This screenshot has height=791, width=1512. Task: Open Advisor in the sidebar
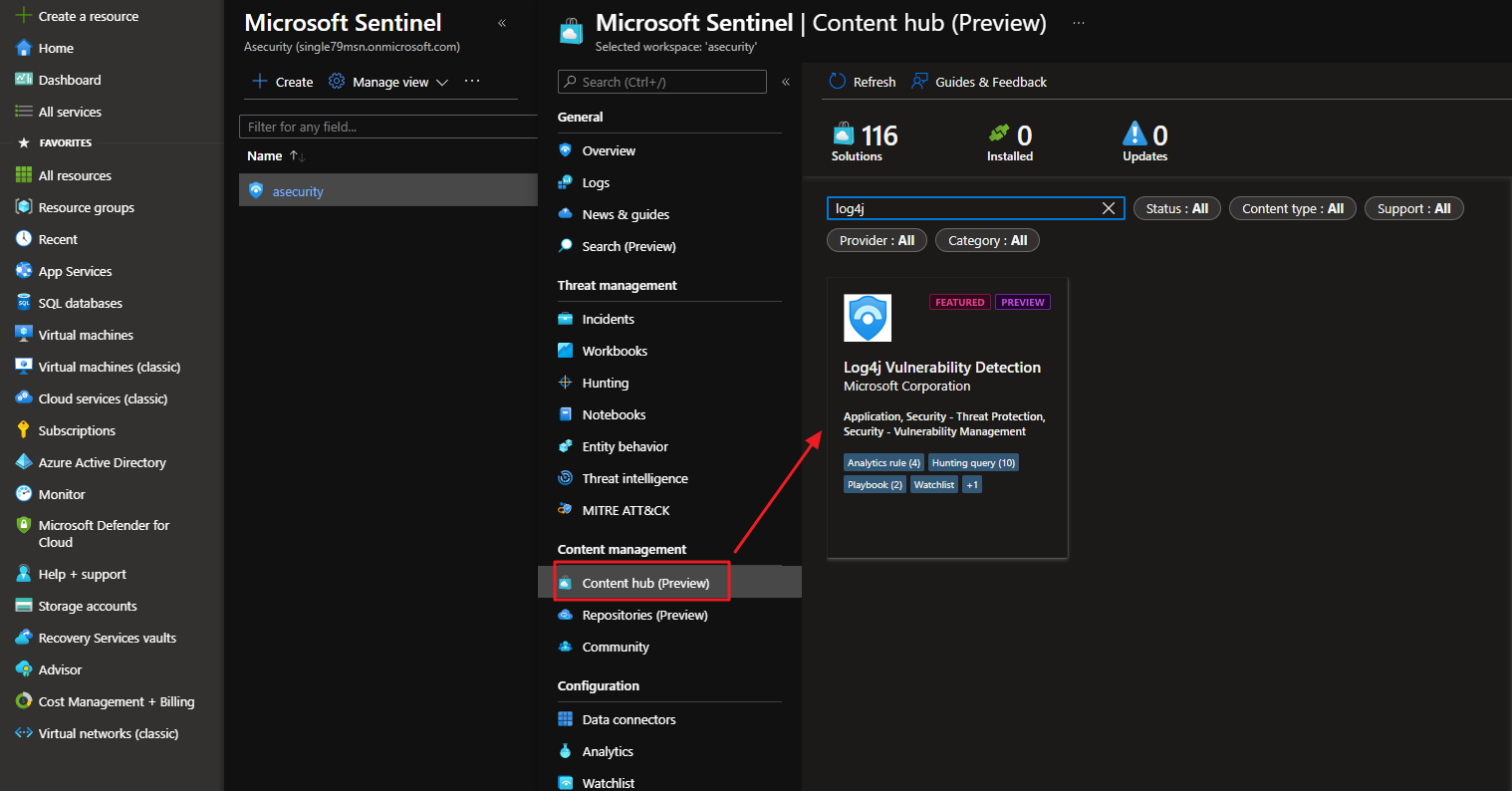pyautogui.click(x=60, y=669)
